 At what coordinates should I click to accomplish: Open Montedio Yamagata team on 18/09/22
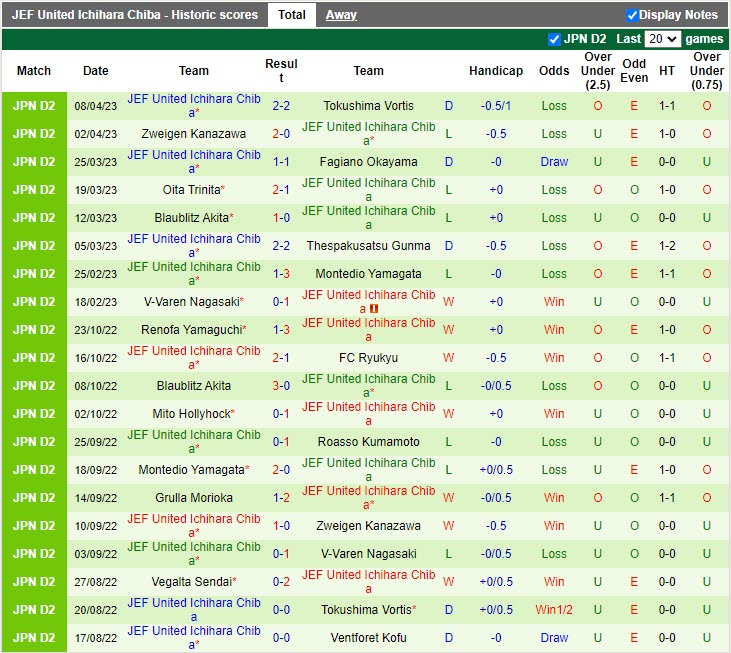(x=193, y=469)
